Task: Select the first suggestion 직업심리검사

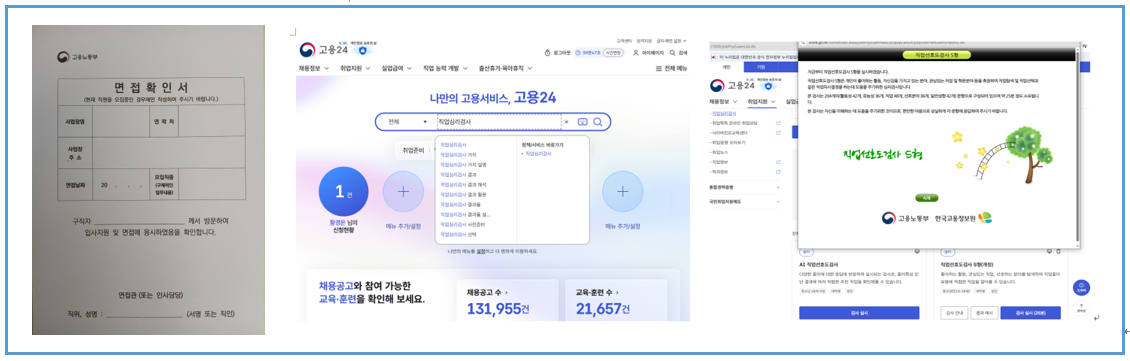Action: point(453,145)
